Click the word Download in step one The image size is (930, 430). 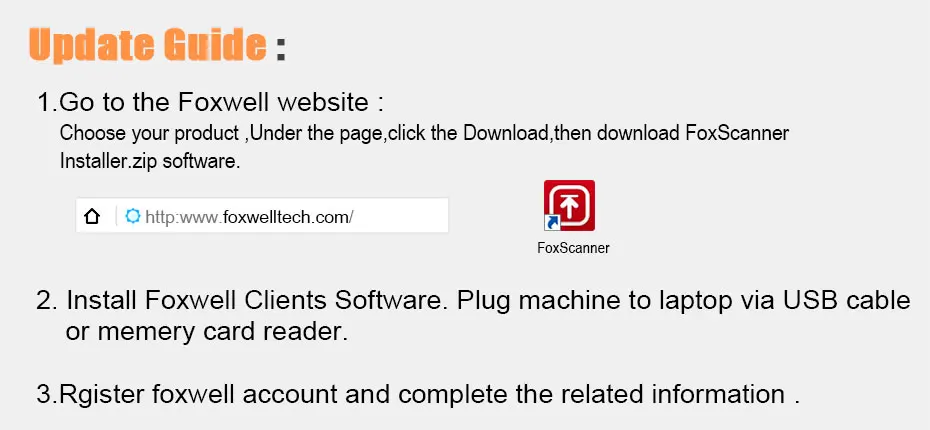[x=506, y=133]
